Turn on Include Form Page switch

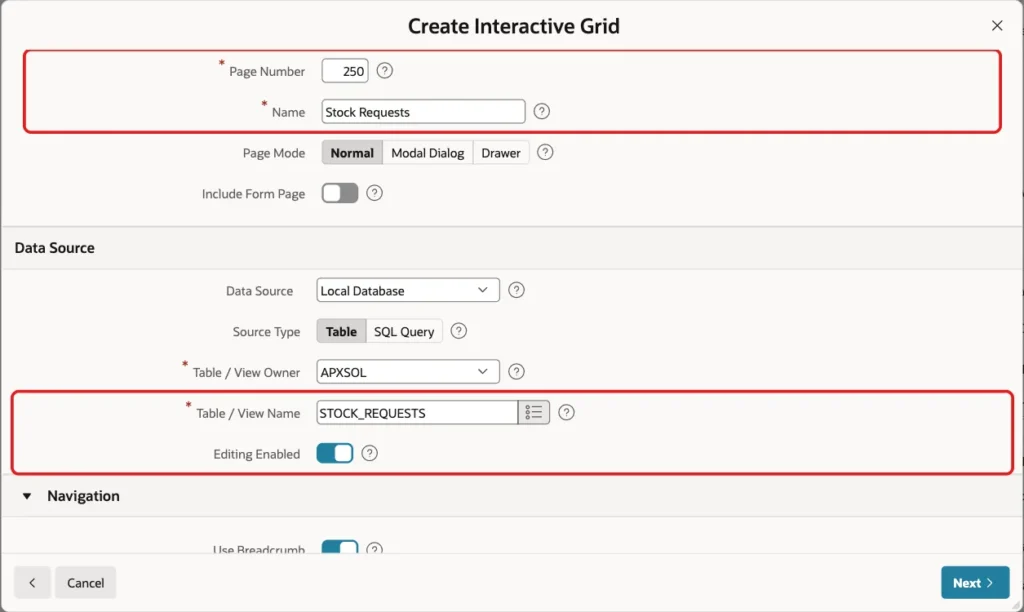coord(340,193)
